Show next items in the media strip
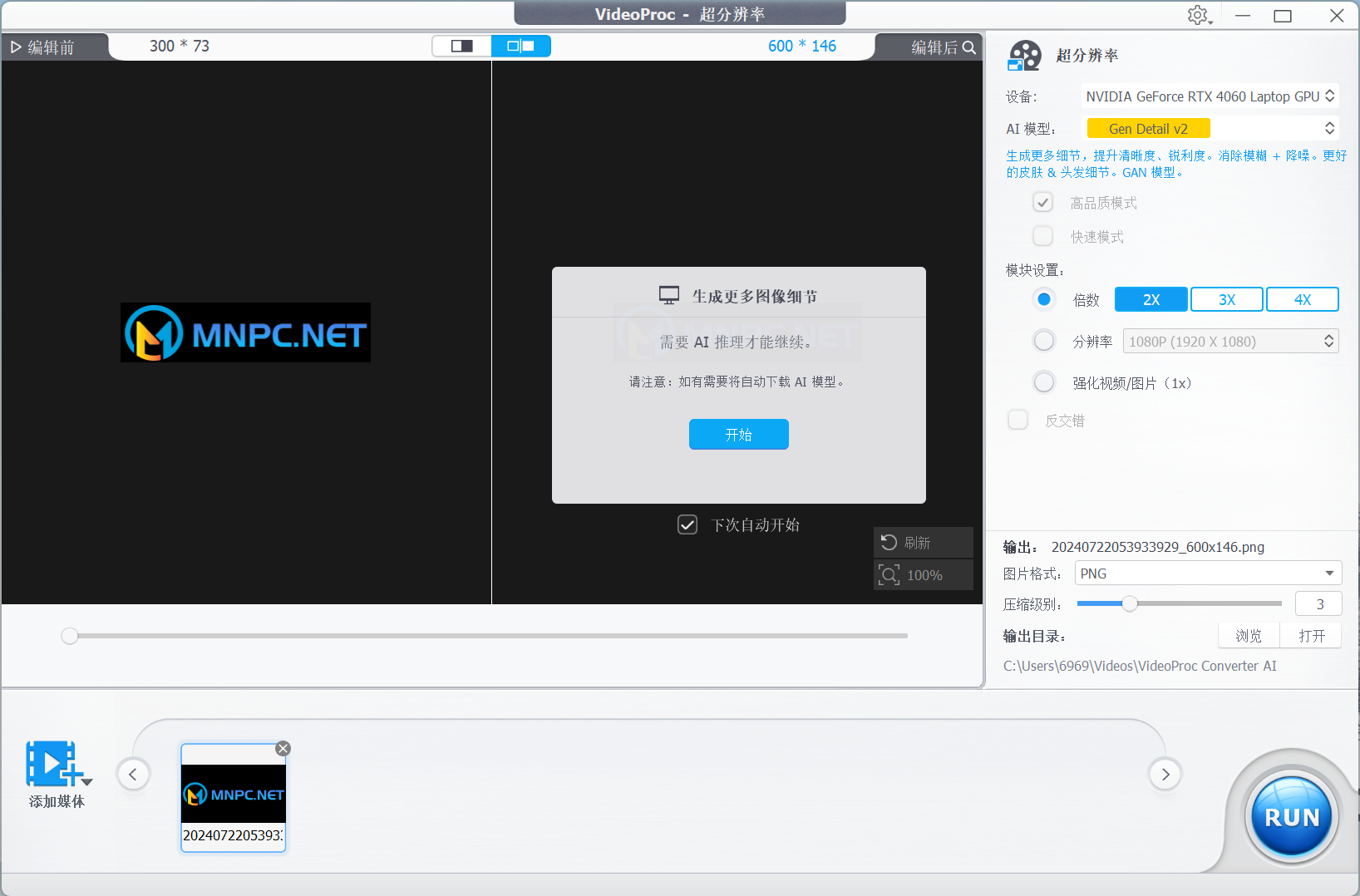The width and height of the screenshot is (1360, 896). click(1165, 774)
